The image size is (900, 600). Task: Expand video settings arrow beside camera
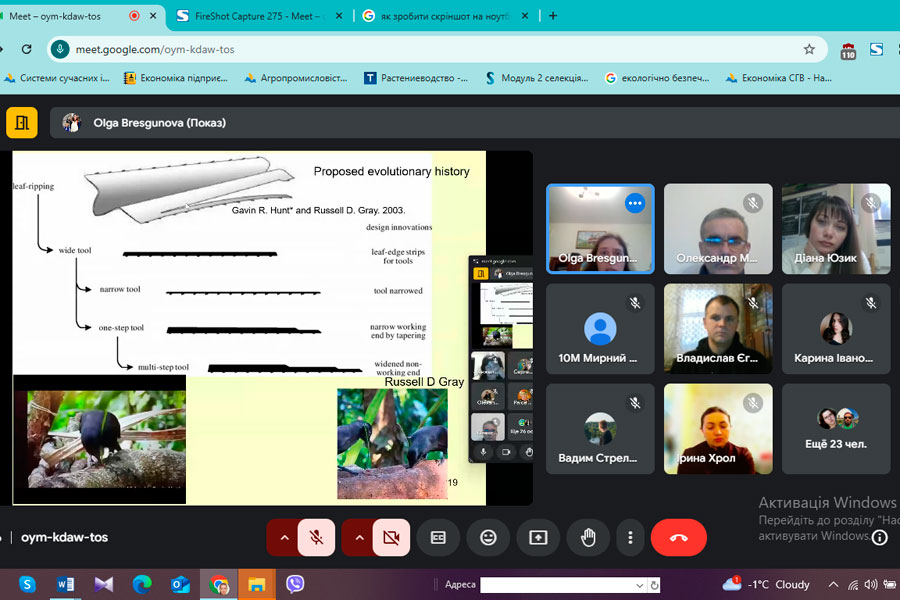[359, 538]
